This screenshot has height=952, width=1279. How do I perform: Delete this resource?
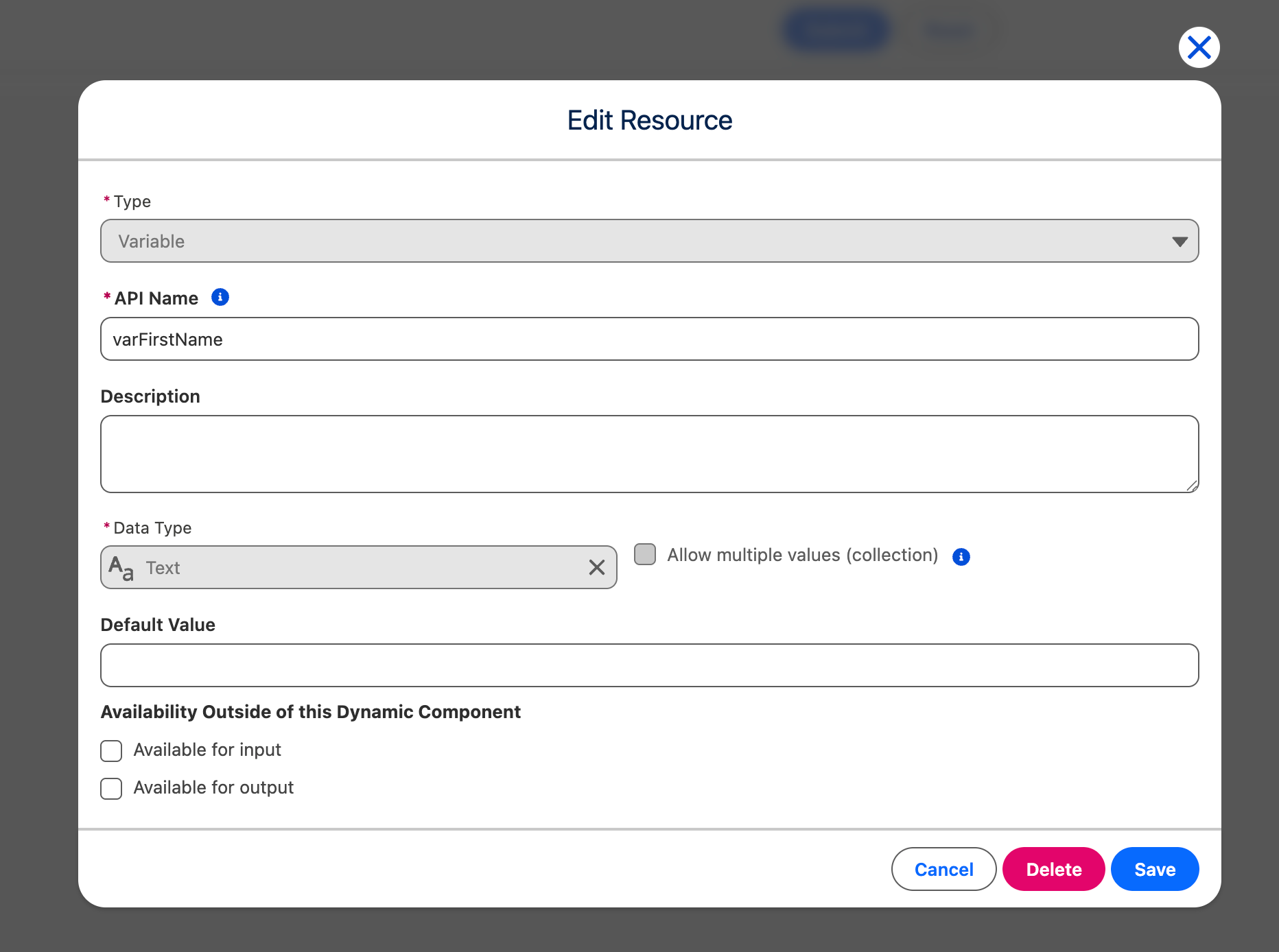(1053, 869)
